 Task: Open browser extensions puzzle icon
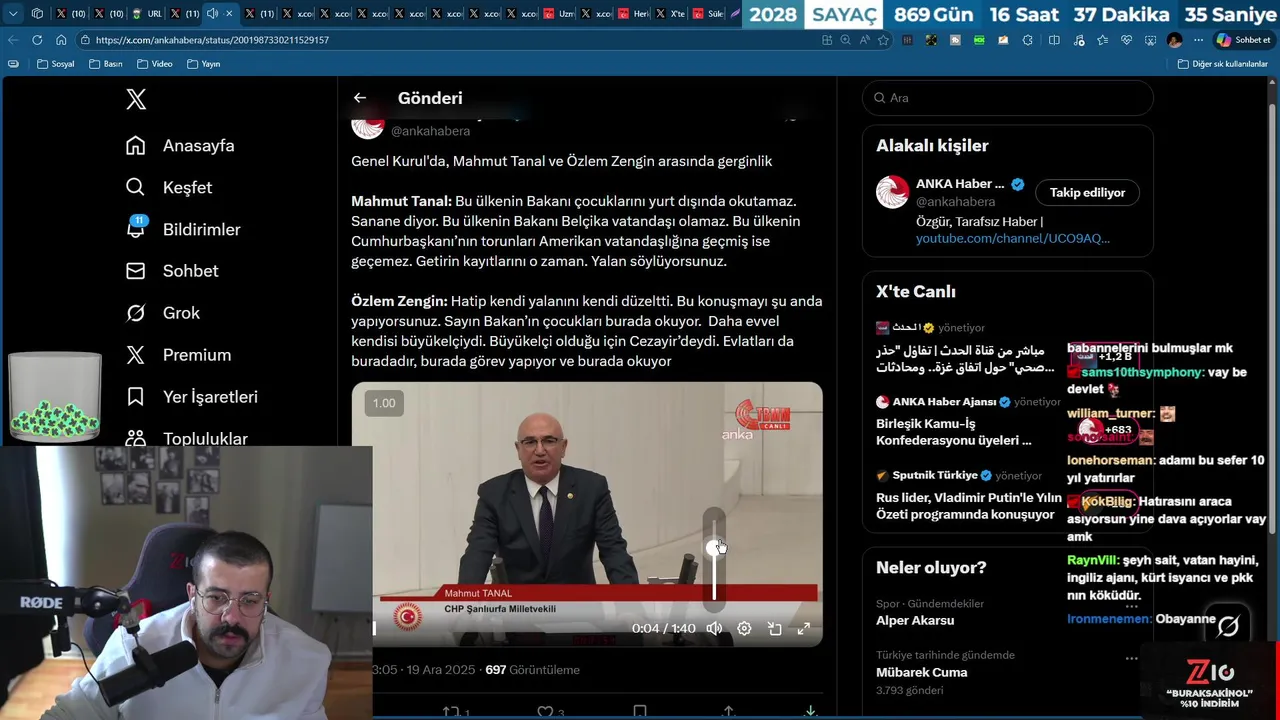[x=1027, y=40]
